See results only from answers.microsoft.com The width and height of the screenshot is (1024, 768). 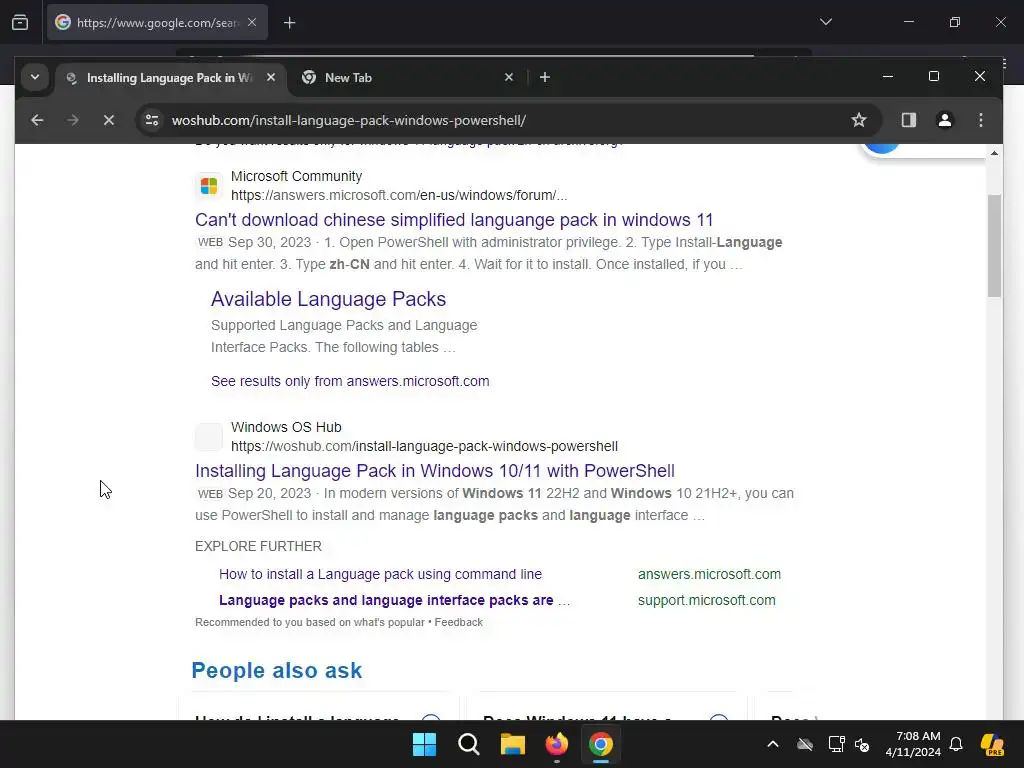pos(350,381)
